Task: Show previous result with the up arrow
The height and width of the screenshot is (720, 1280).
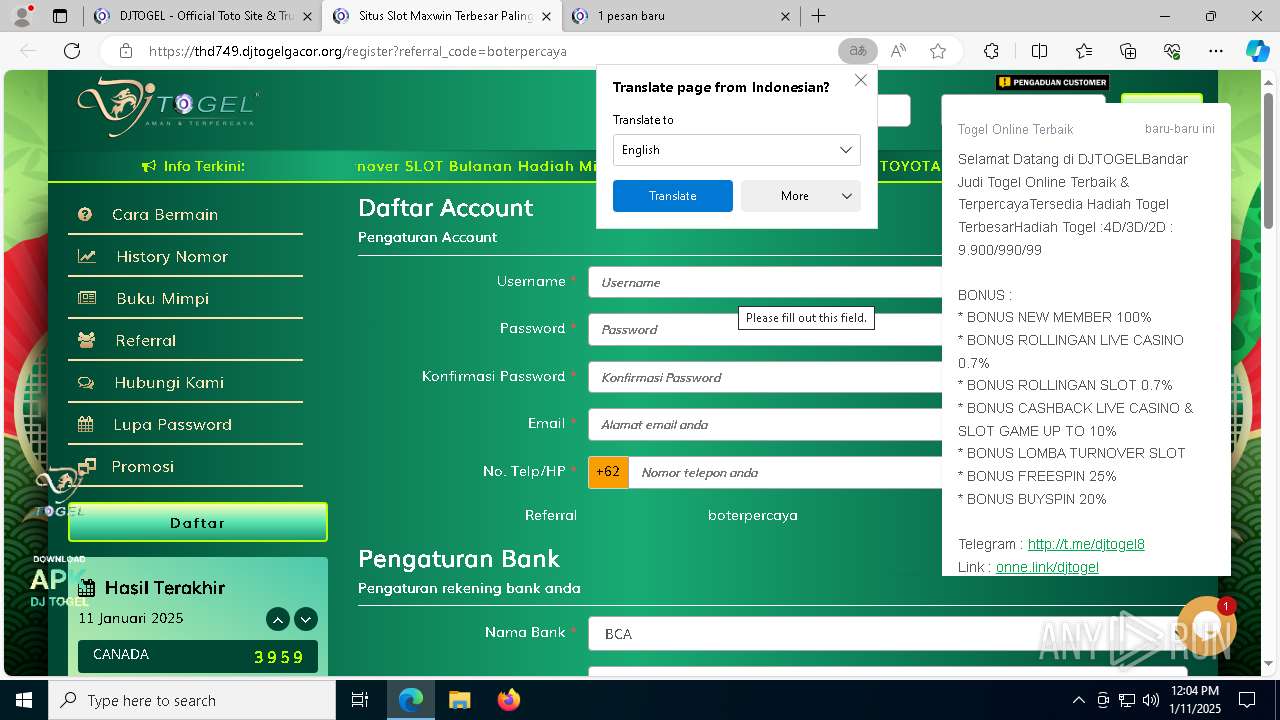Action: pyautogui.click(x=278, y=619)
